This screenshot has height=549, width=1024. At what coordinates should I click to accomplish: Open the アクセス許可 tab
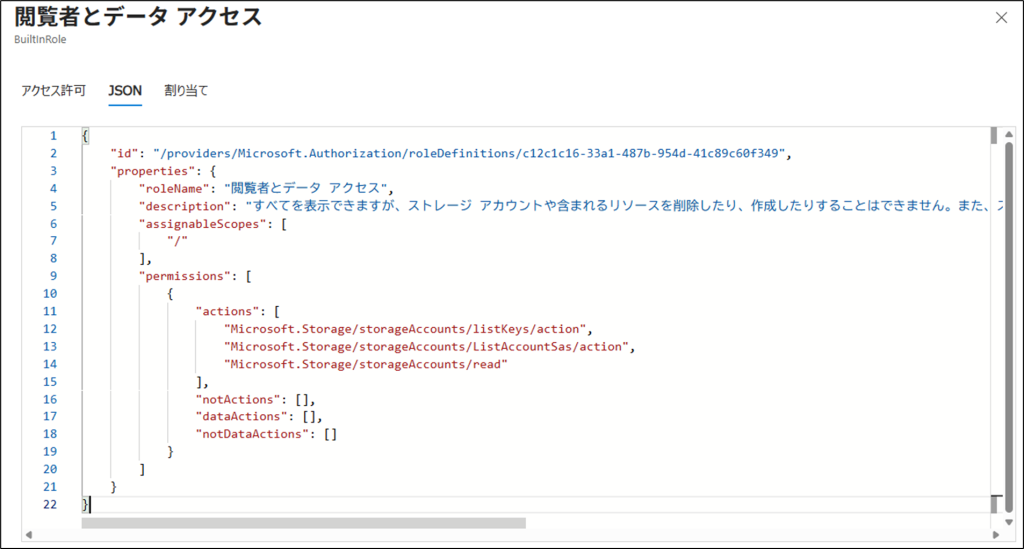(x=54, y=91)
